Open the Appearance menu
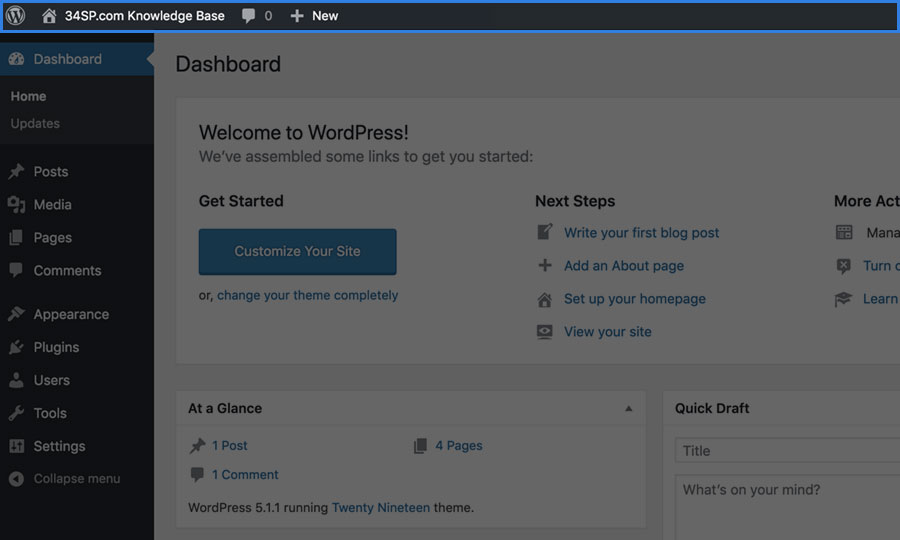The height and width of the screenshot is (540, 900). pyautogui.click(x=71, y=314)
